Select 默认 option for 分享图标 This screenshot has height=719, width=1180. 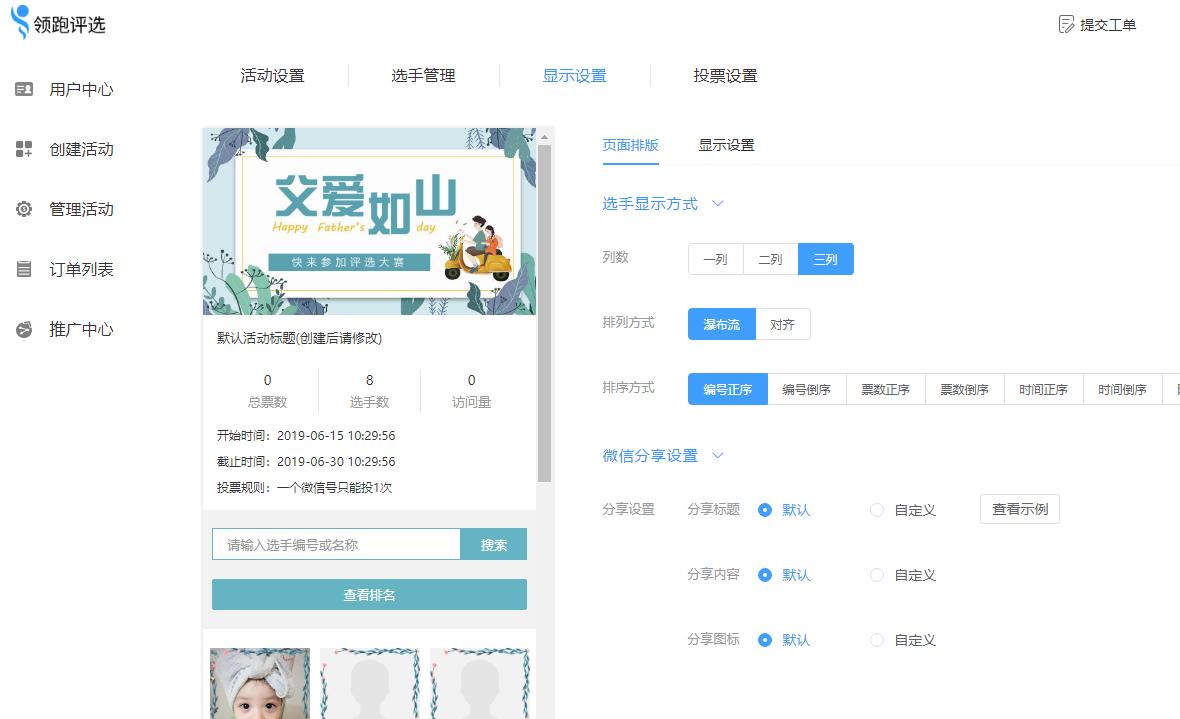[766, 640]
